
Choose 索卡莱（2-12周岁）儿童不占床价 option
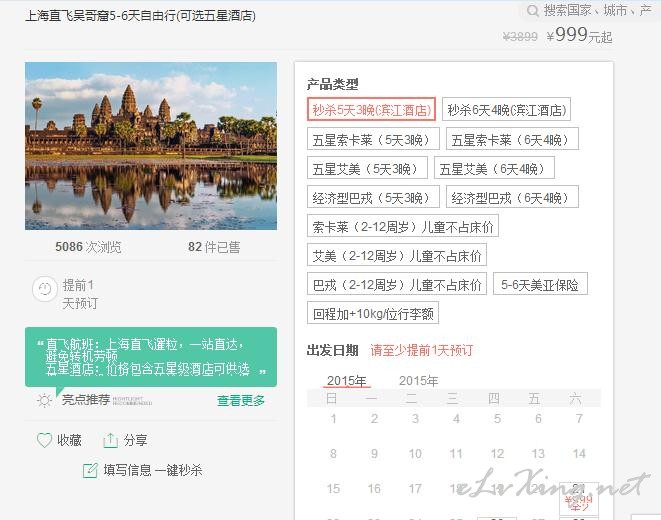coord(403,226)
